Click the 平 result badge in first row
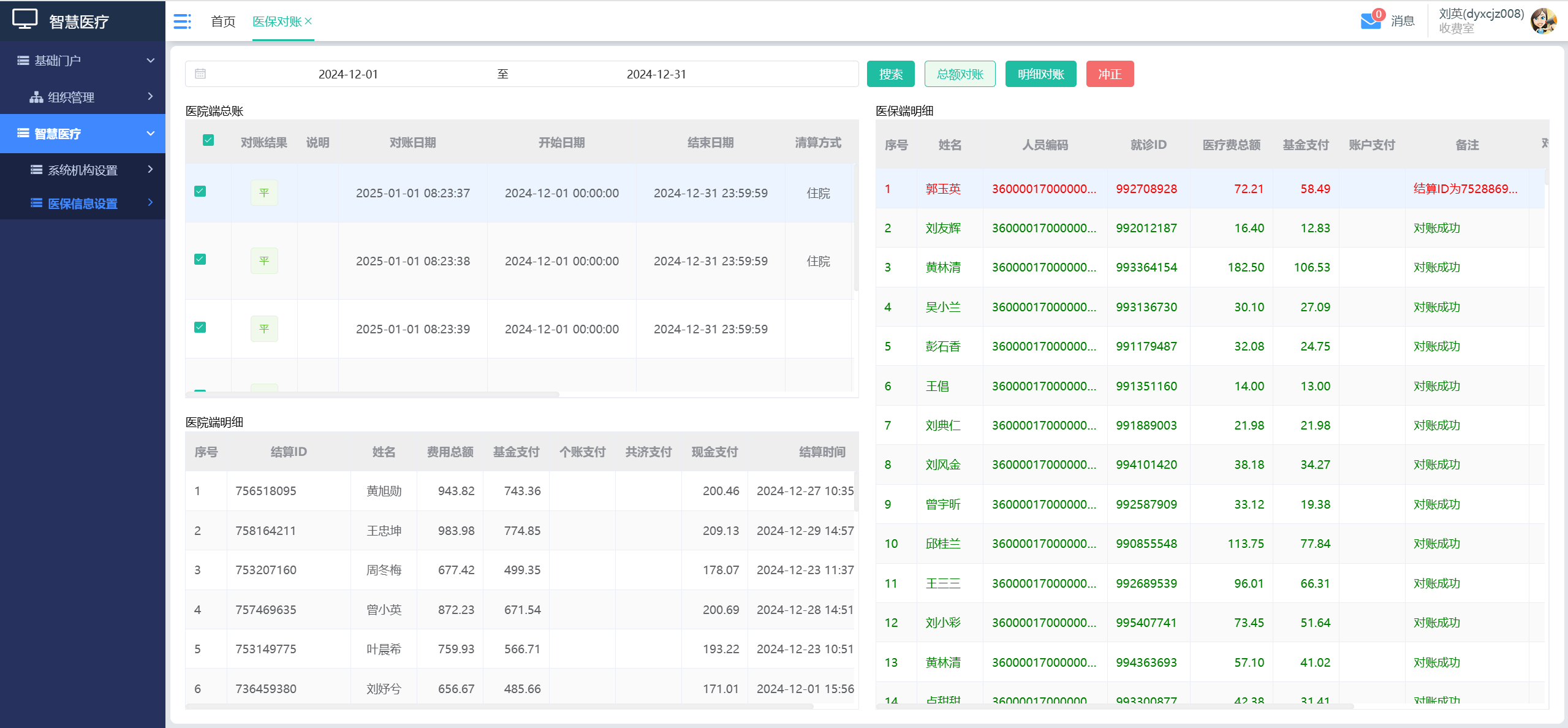 [x=264, y=193]
